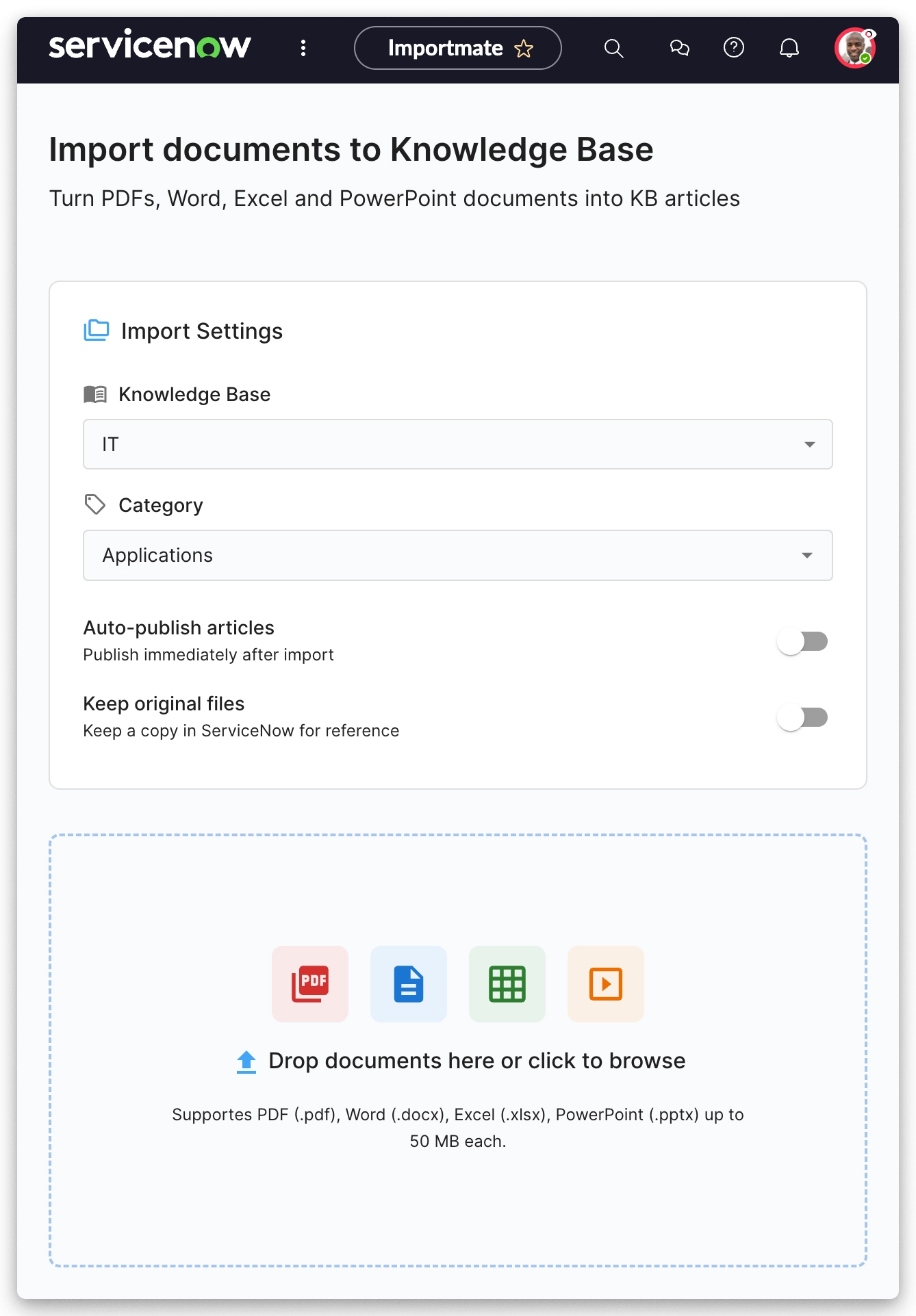This screenshot has height=1316, width=916.
Task: Click the Auto-publish articles label
Action: (x=179, y=628)
